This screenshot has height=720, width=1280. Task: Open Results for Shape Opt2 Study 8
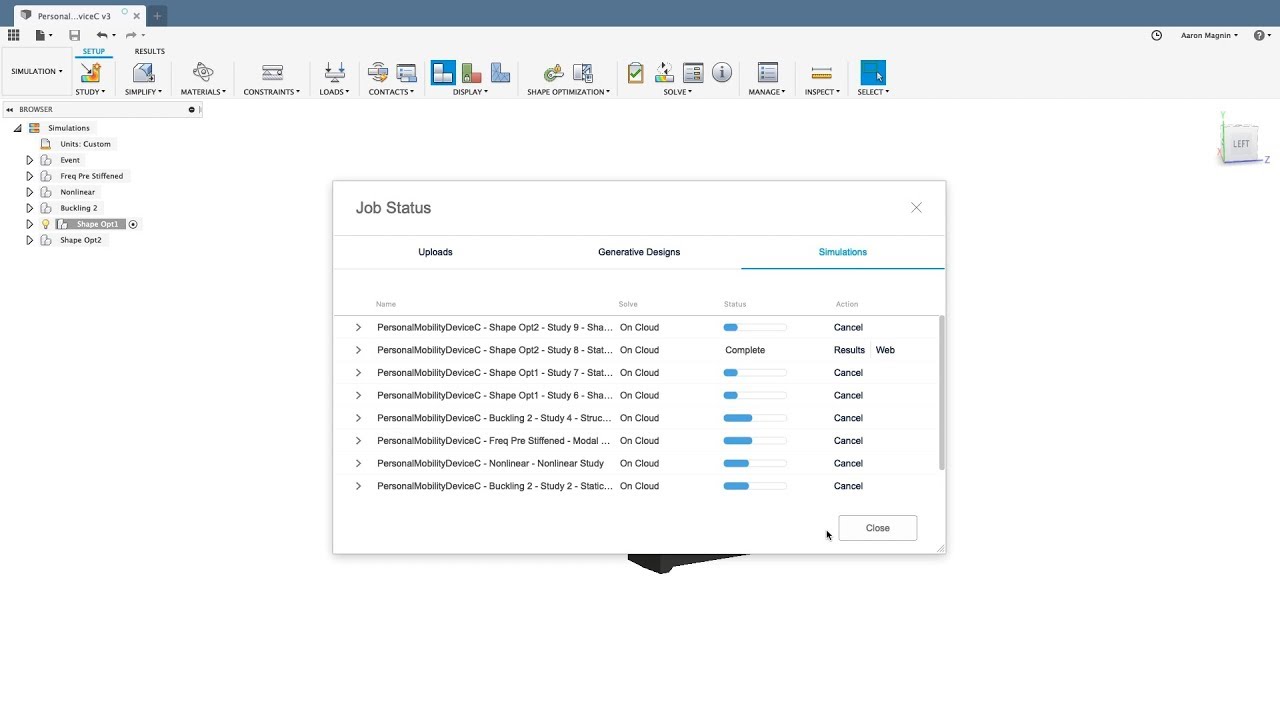[x=849, y=350]
